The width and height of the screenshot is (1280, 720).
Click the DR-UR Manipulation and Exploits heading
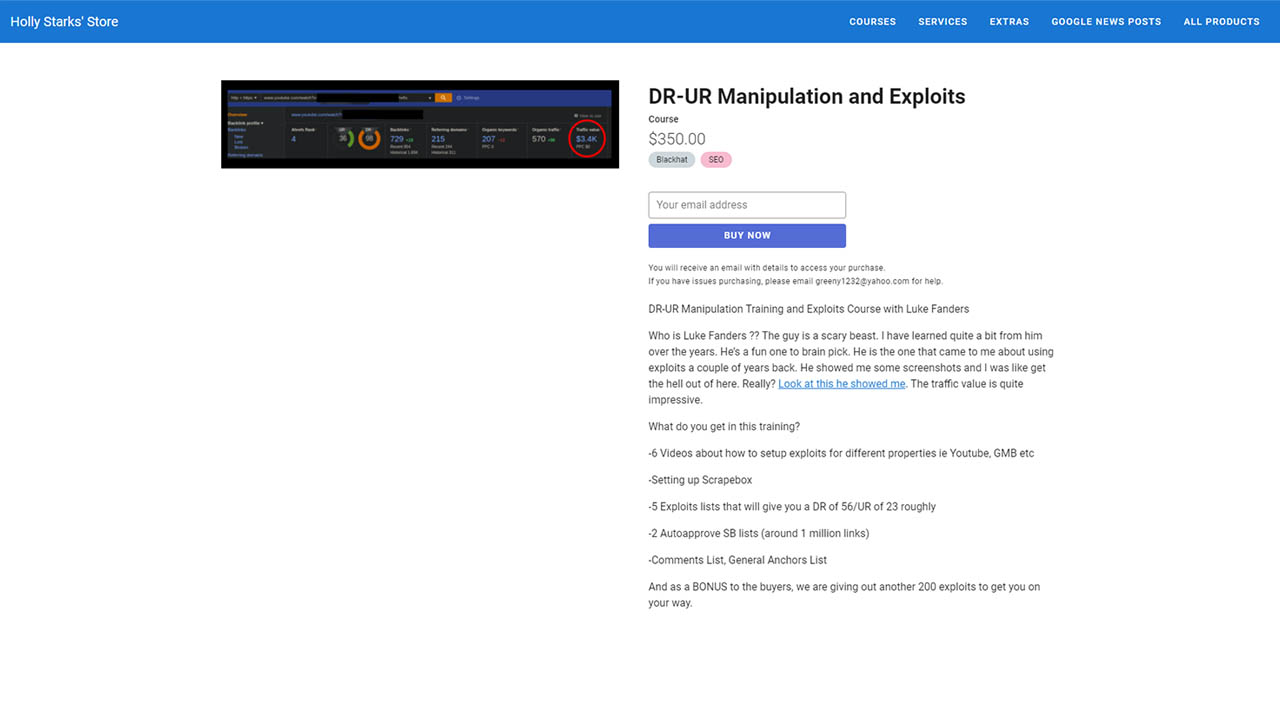pos(806,97)
